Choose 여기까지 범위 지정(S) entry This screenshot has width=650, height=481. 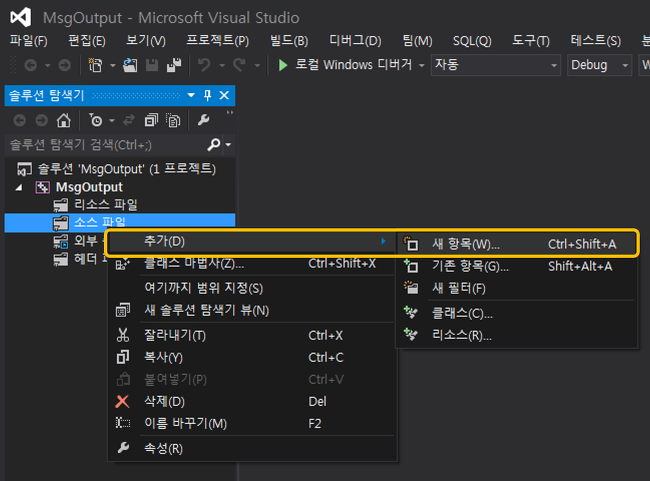point(252,288)
